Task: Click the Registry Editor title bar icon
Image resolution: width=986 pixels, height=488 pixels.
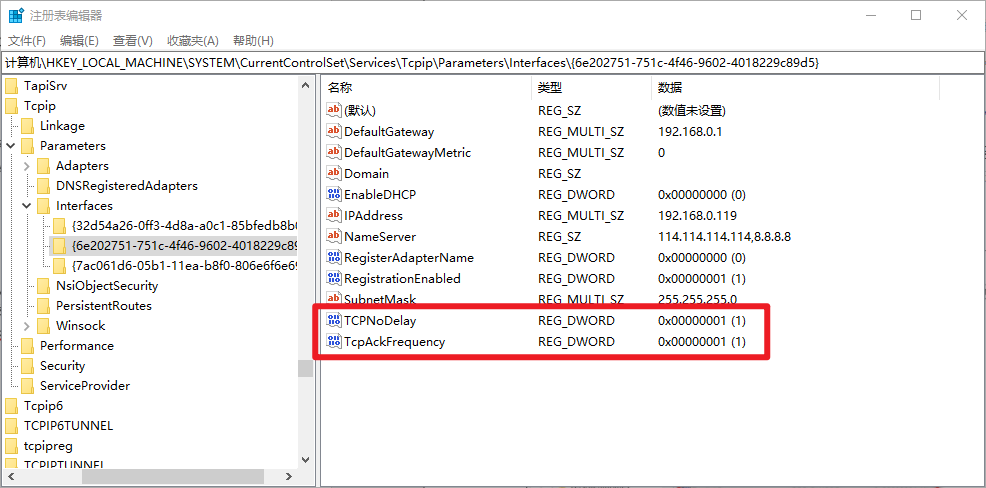Action: point(16,15)
